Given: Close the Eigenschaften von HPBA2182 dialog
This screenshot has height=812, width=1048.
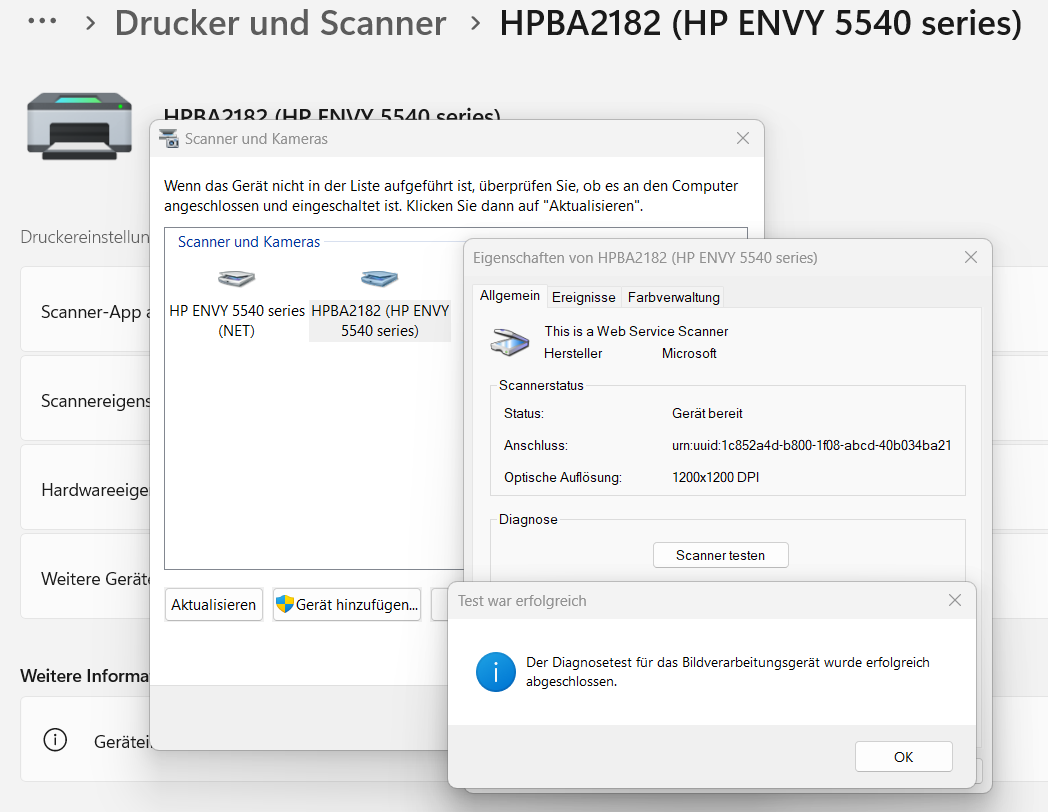Looking at the screenshot, I should (x=970, y=257).
